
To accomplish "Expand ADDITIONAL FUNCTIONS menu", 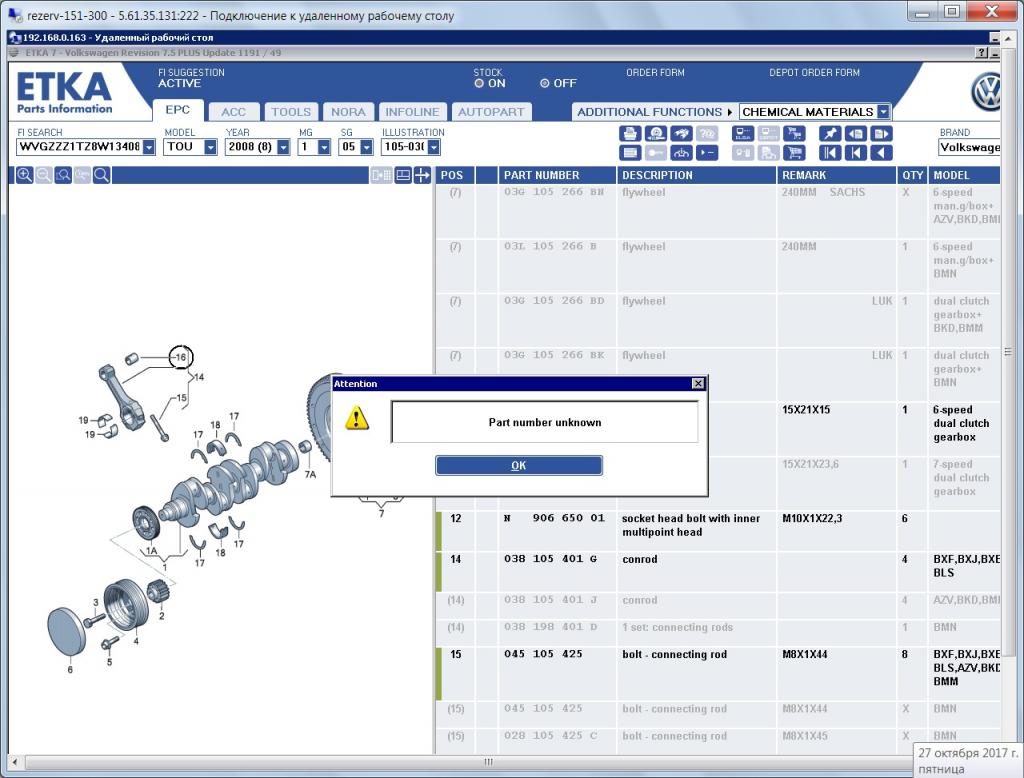I will (654, 112).
